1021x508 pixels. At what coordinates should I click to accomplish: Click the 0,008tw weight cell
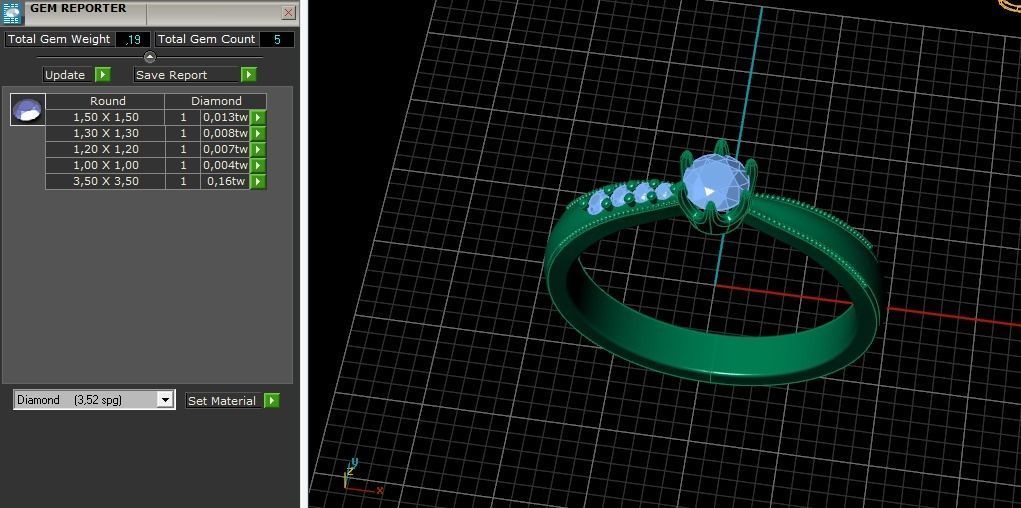(225, 134)
